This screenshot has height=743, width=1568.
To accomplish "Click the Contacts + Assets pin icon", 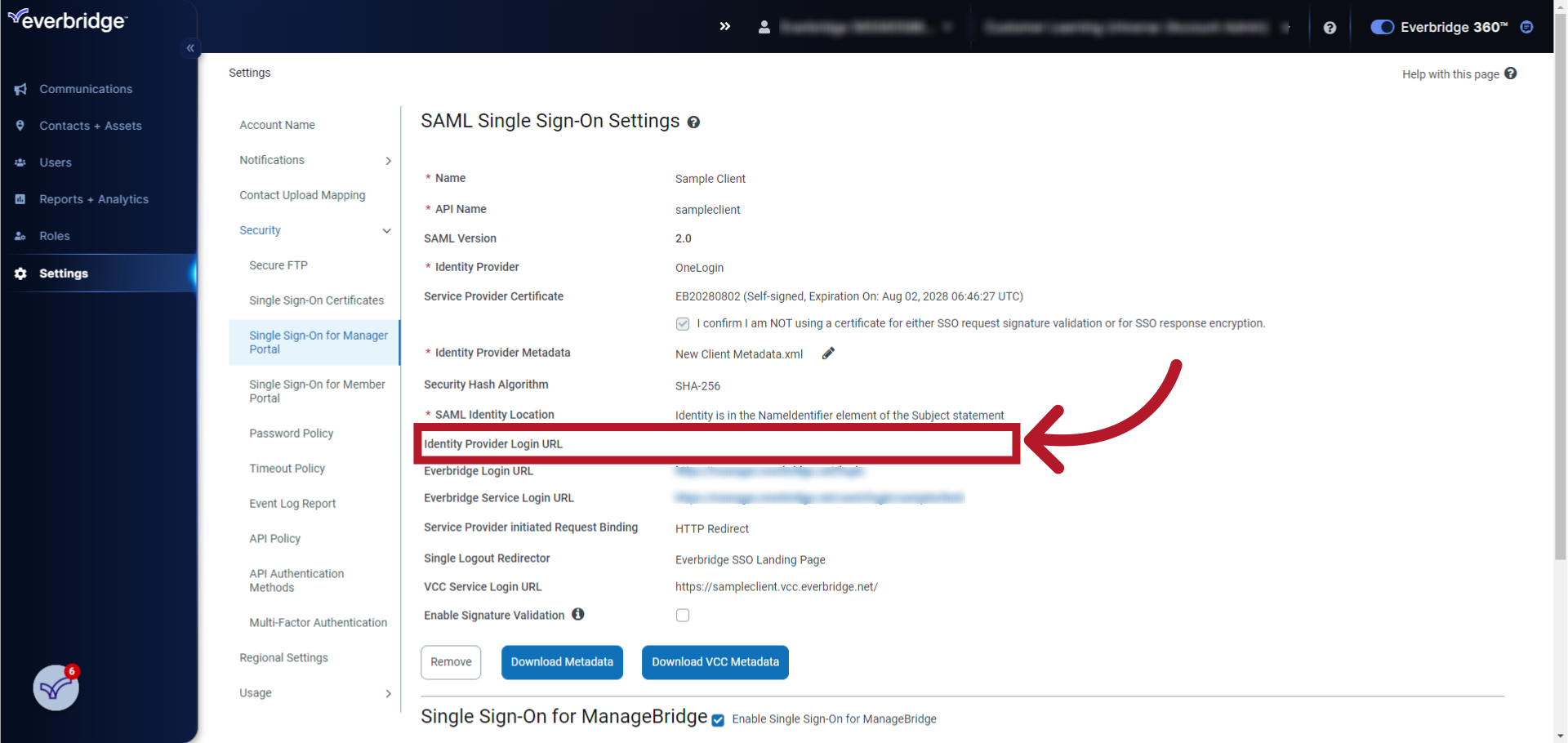I will tap(20, 125).
